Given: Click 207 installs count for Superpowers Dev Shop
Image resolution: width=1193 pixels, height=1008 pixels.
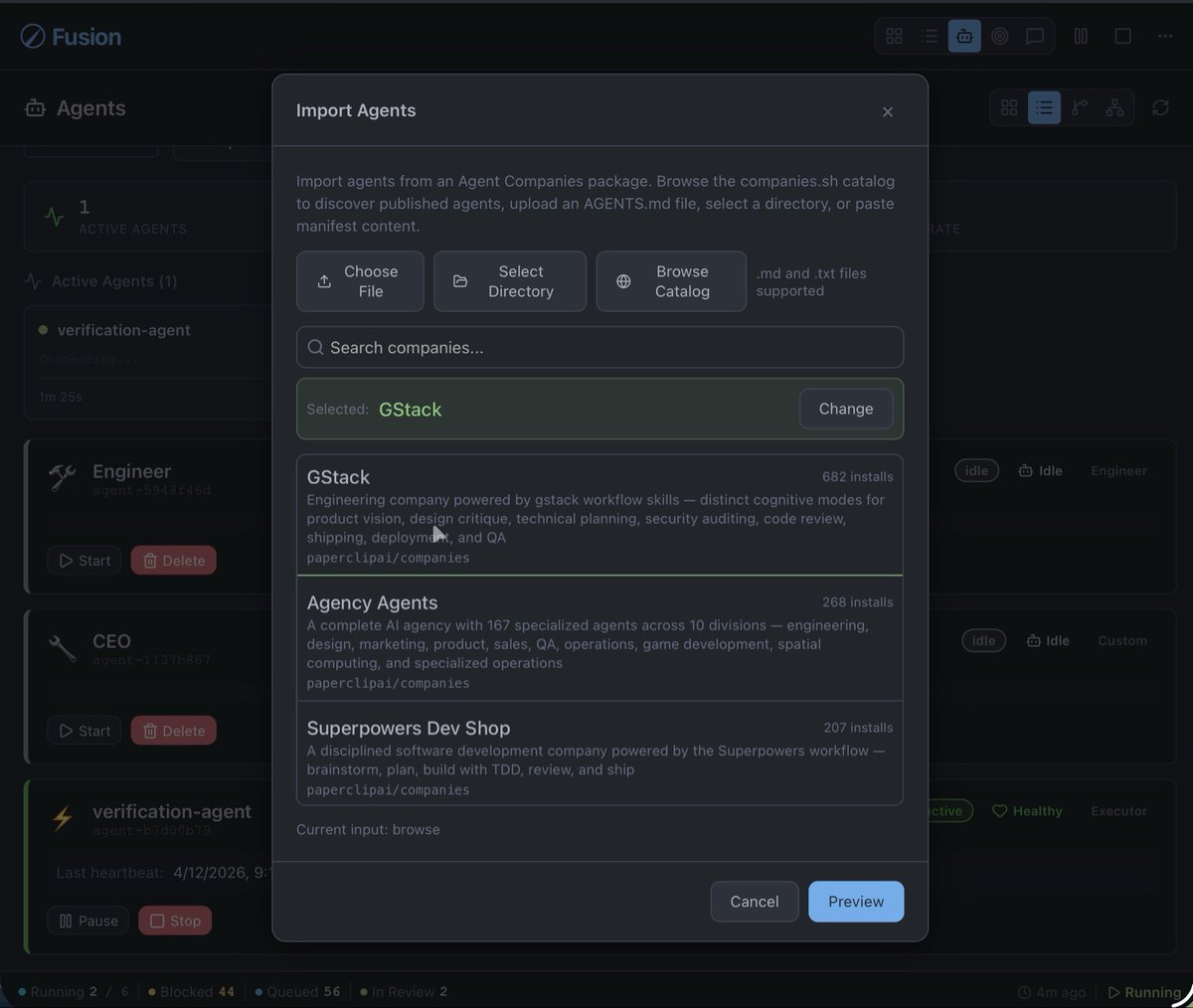Looking at the screenshot, I should click(x=858, y=728).
